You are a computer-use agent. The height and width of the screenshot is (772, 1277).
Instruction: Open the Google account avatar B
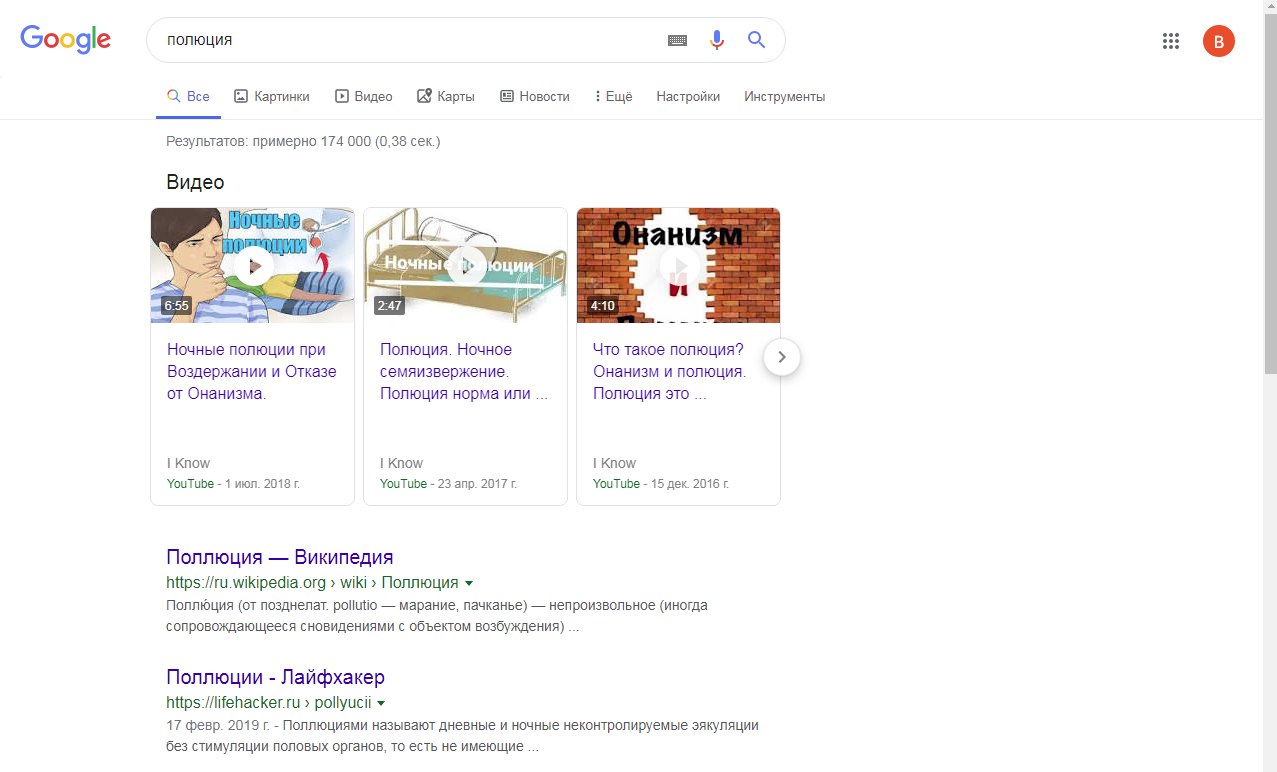[1218, 41]
